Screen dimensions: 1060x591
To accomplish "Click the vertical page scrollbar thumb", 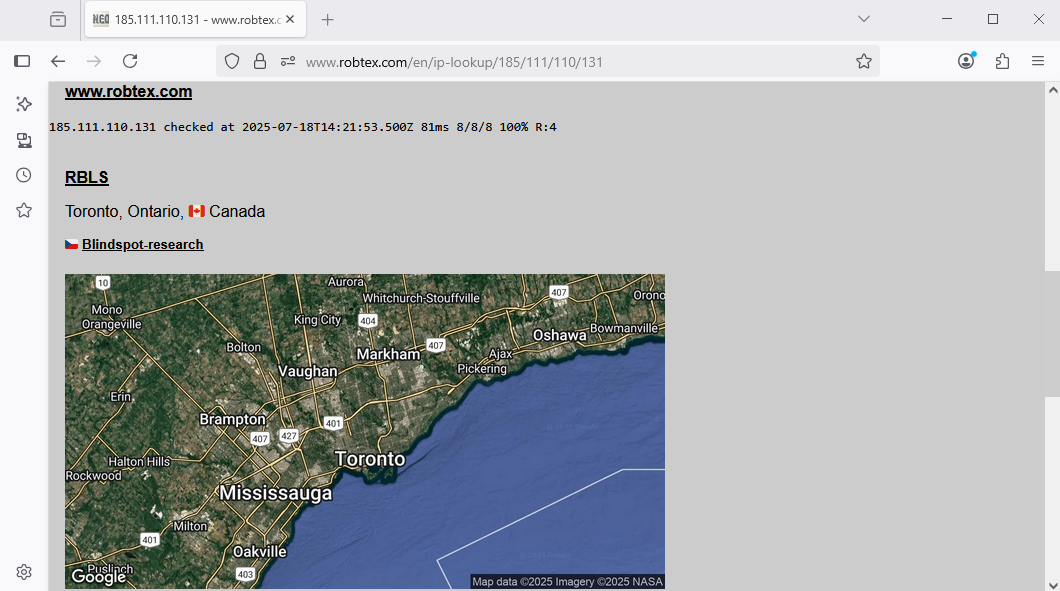I will (1051, 334).
